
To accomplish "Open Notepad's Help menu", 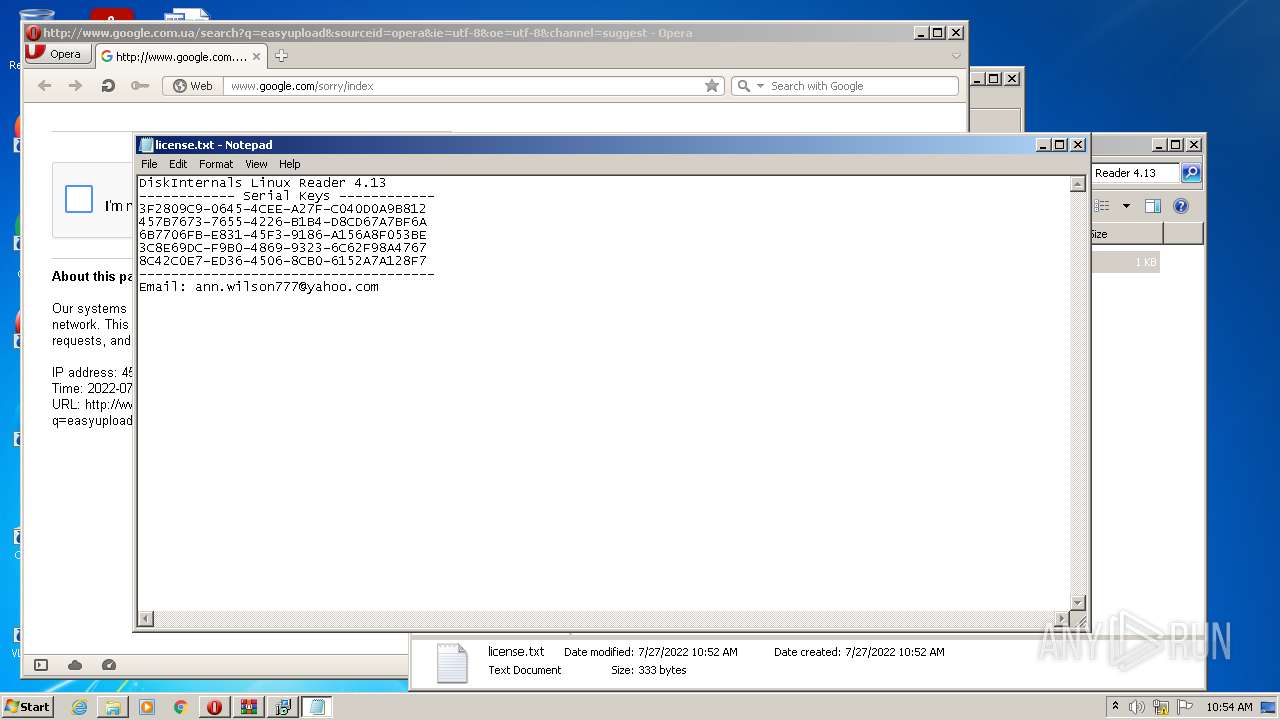I will point(289,164).
